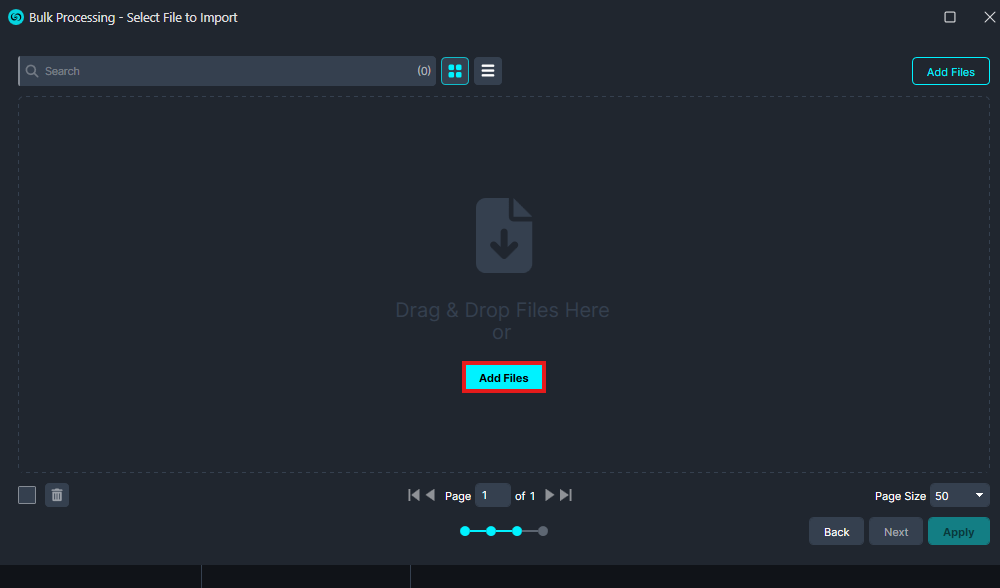Image resolution: width=1000 pixels, height=588 pixels.
Task: Go to the previous page
Action: click(x=430, y=495)
